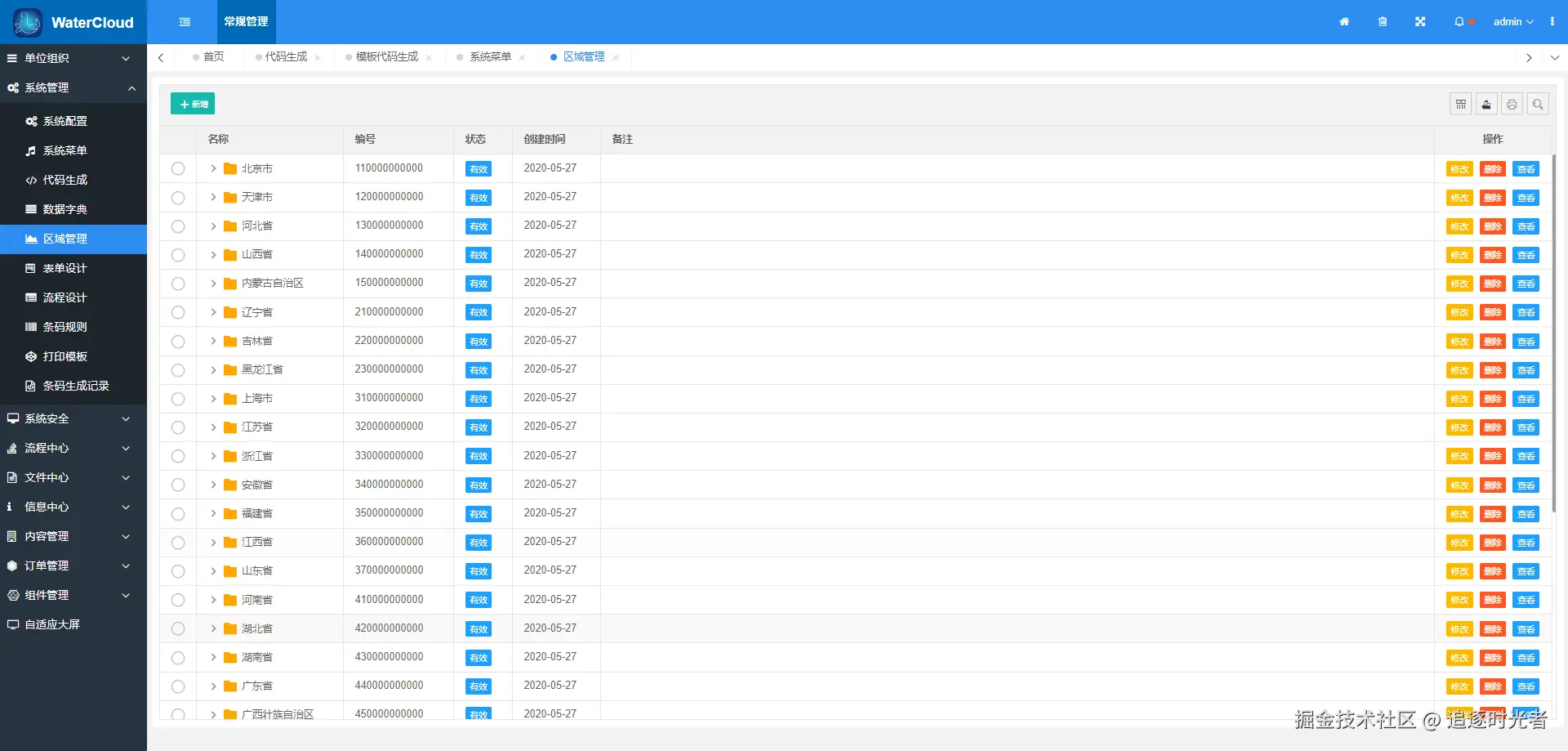This screenshot has height=751, width=1568.
Task: Click 修改 for 安徽省 row
Action: click(1459, 485)
